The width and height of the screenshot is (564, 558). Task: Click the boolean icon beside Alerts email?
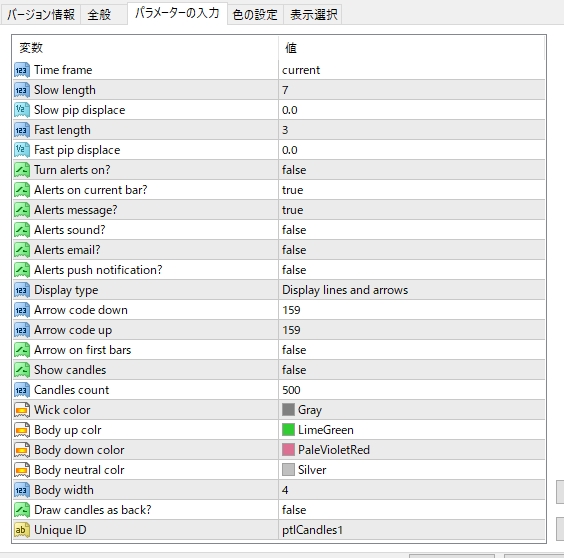[22, 250]
